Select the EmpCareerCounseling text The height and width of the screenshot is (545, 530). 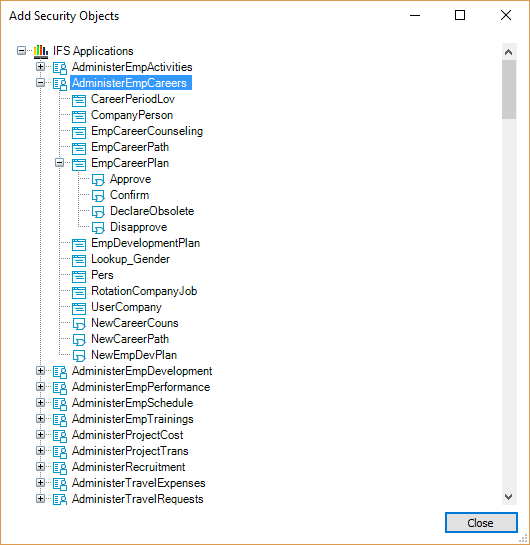tap(147, 131)
